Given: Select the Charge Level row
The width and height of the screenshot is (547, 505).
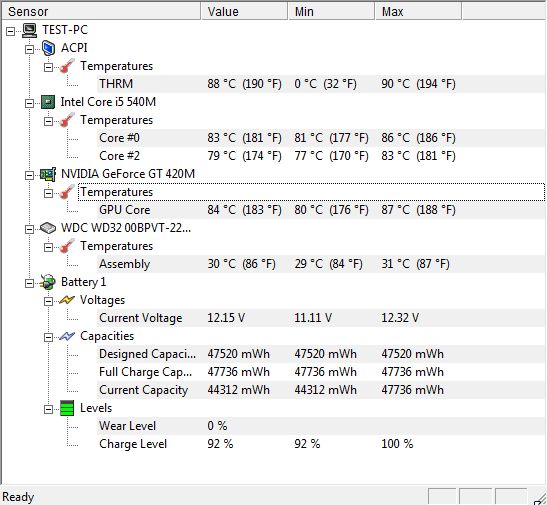Looking at the screenshot, I should point(321,444).
